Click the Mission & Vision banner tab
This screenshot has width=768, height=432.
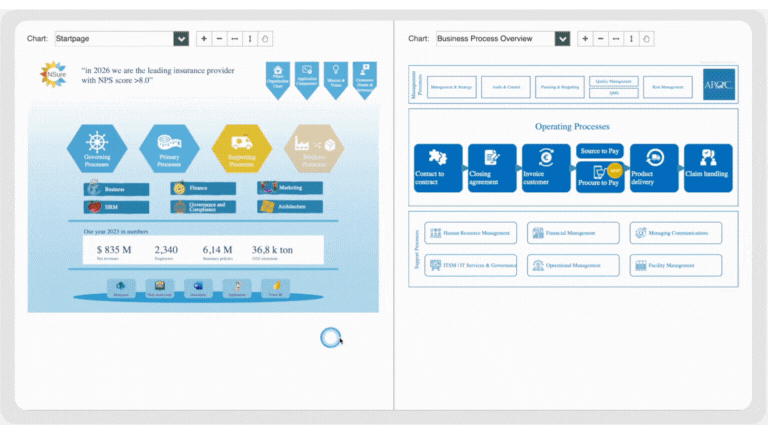coord(336,78)
